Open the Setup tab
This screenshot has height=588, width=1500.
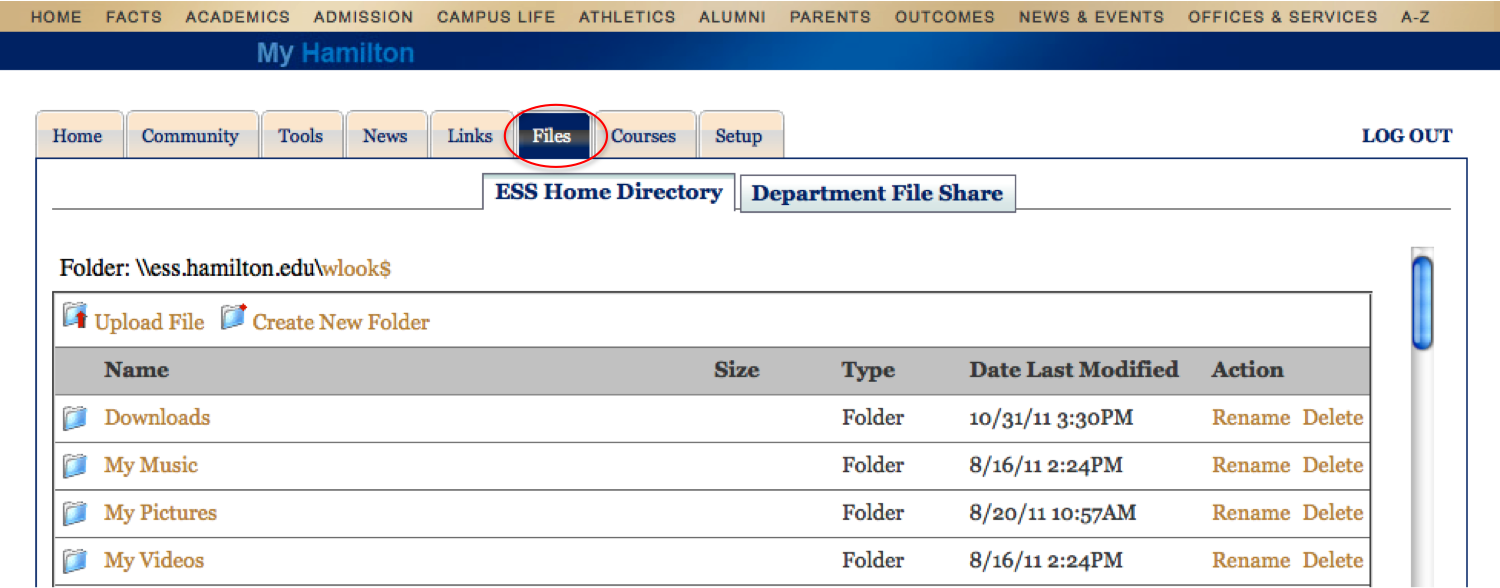(x=739, y=136)
